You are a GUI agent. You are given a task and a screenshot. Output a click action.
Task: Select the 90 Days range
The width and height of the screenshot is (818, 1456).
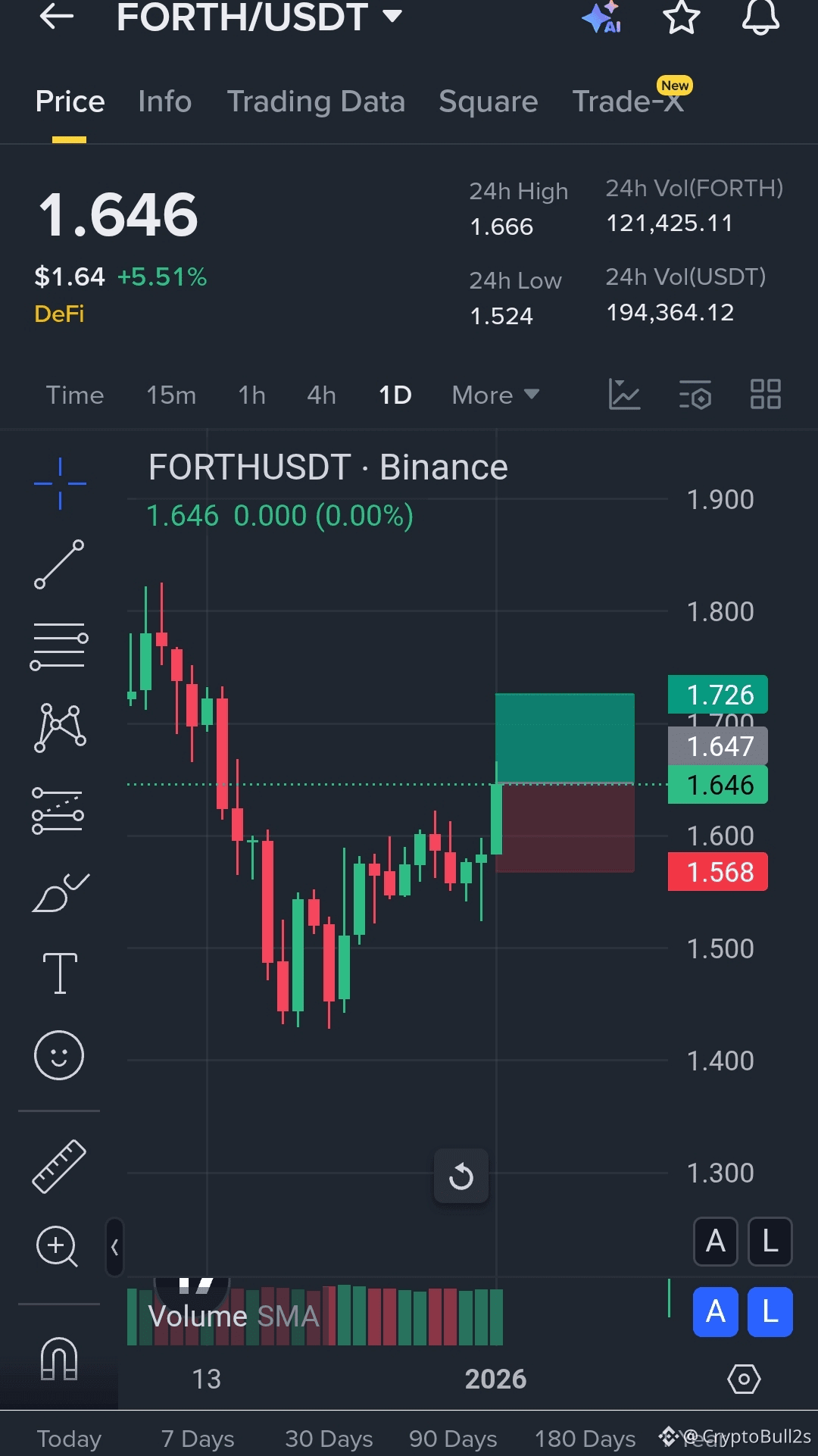(453, 1439)
